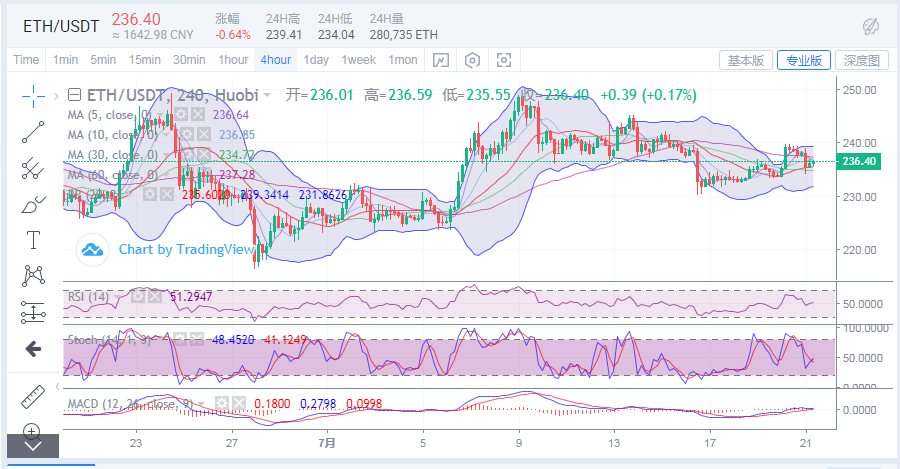Open settings gear for MA (10, close, 0)
The width and height of the screenshot is (900, 469).
pos(187,134)
